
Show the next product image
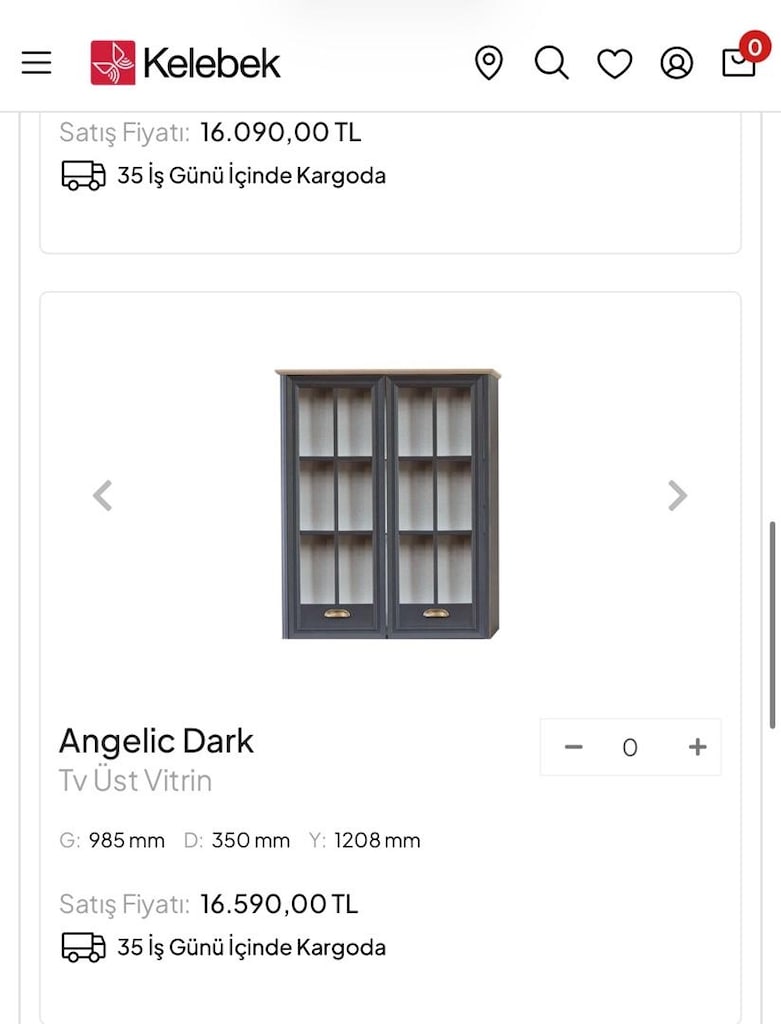coord(678,495)
